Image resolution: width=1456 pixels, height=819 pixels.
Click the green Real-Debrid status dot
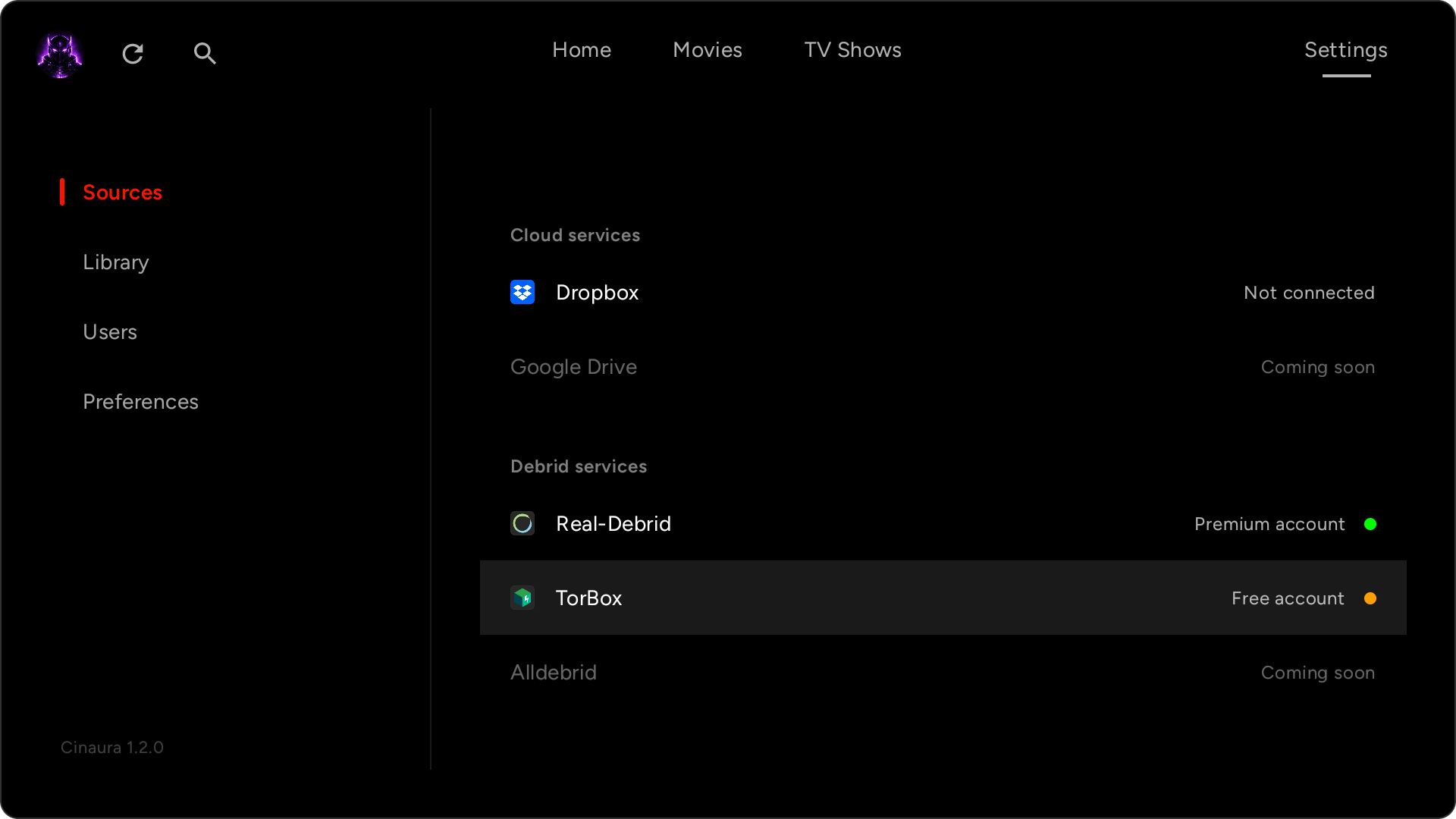1370,523
